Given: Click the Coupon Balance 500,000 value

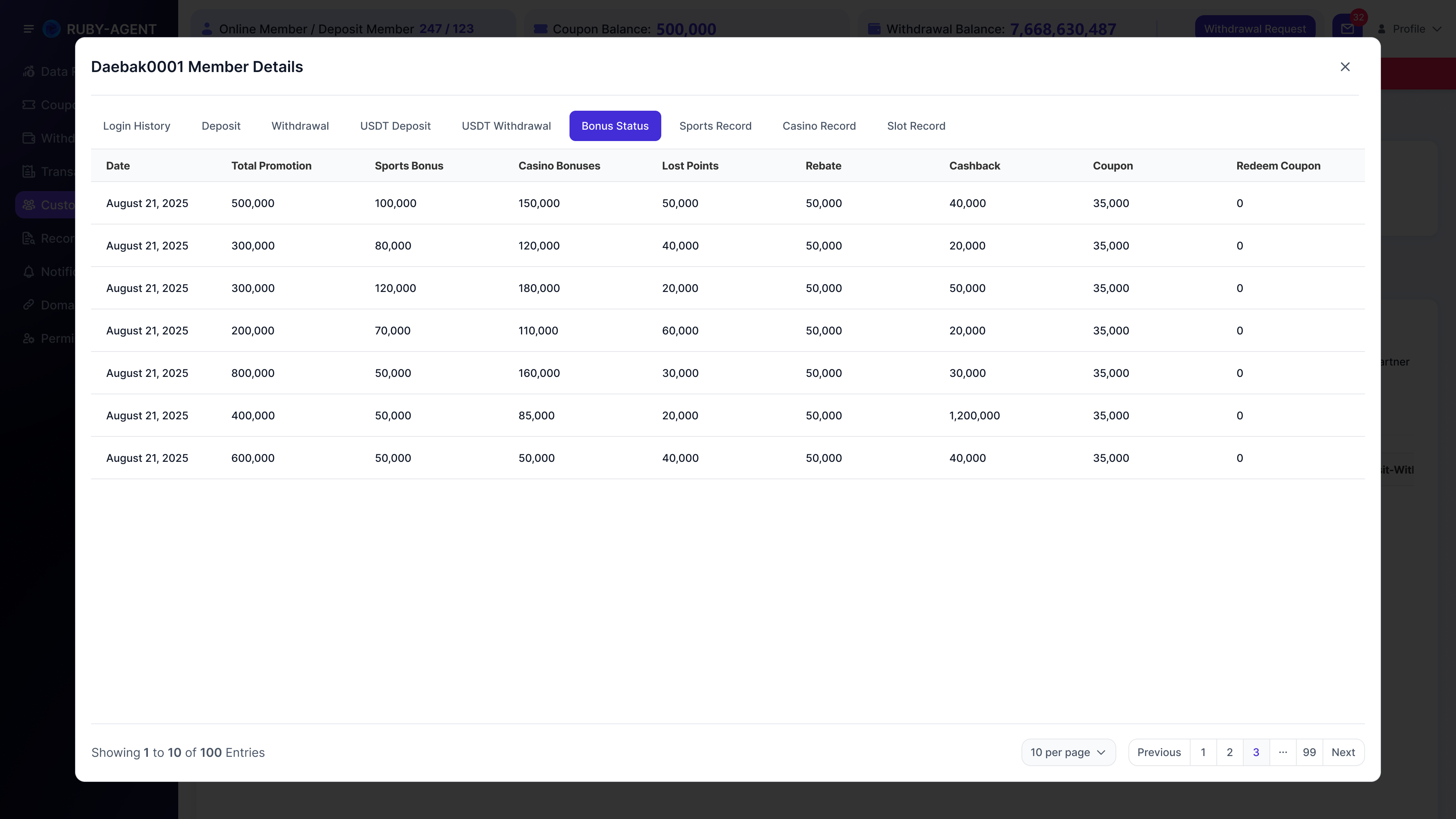Looking at the screenshot, I should tap(686, 29).
